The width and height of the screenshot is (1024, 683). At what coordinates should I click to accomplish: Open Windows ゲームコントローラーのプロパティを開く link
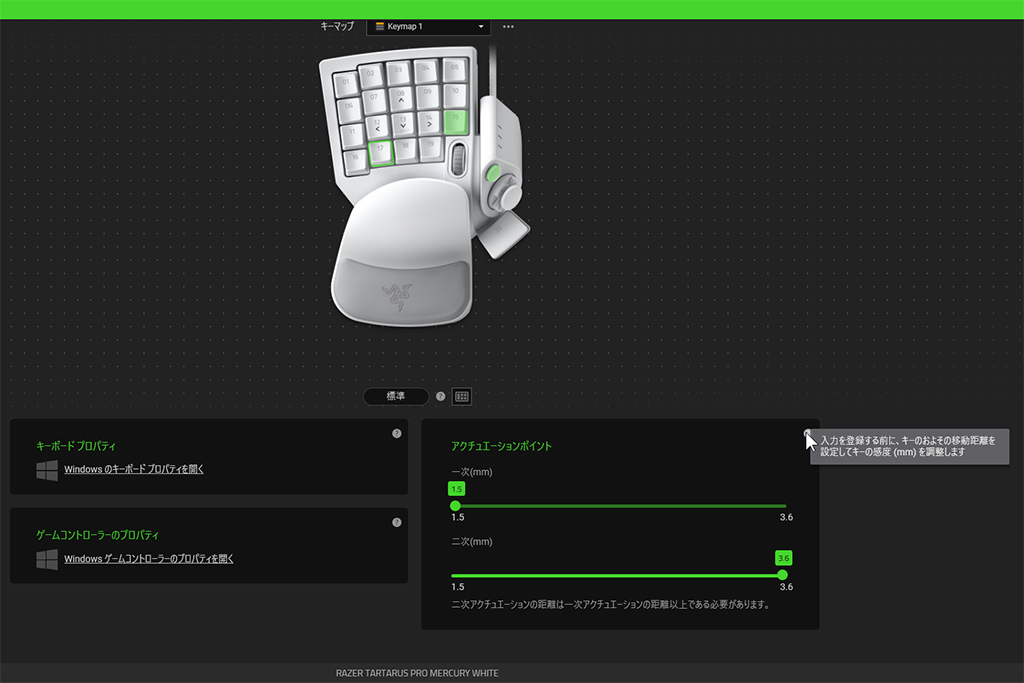[148, 559]
